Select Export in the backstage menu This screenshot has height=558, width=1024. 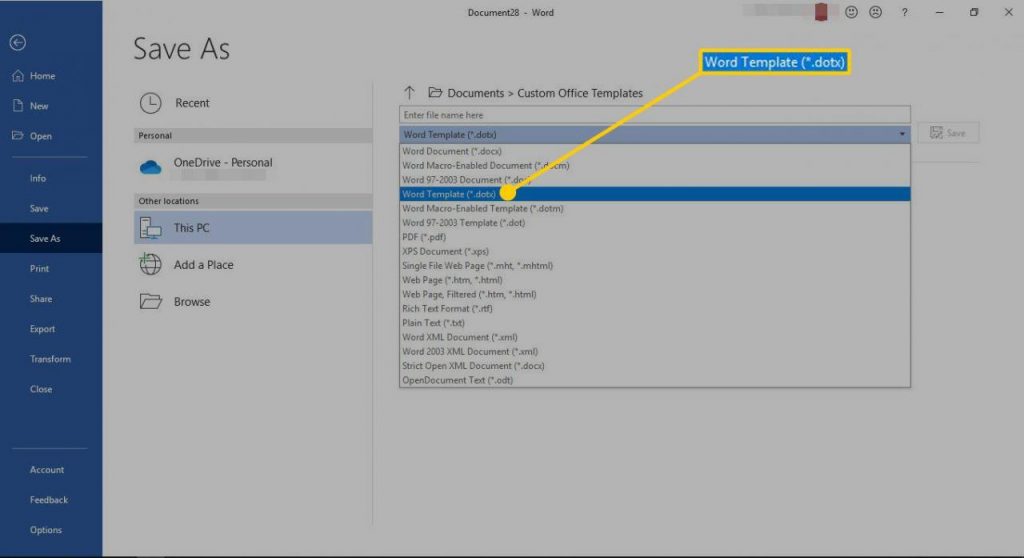pos(42,329)
